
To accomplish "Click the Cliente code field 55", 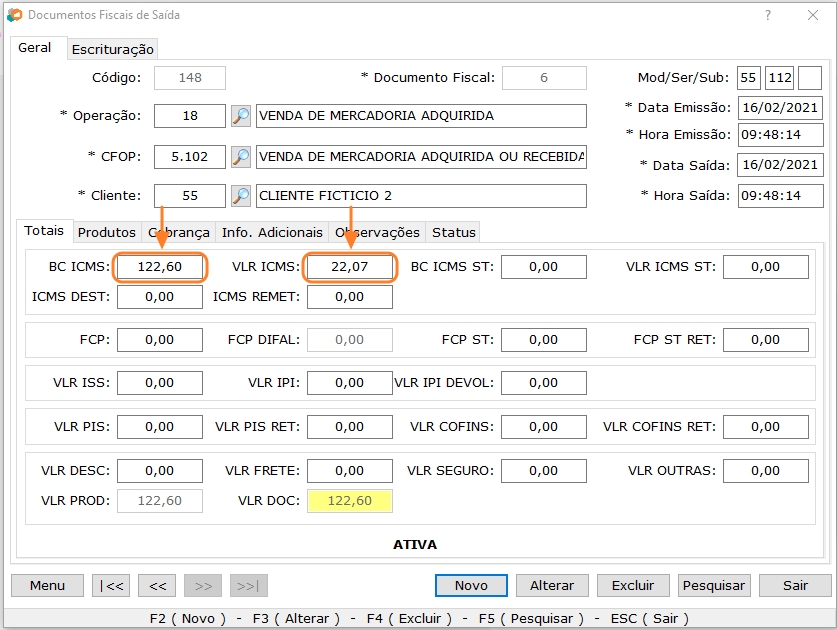I will pyautogui.click(x=190, y=196).
